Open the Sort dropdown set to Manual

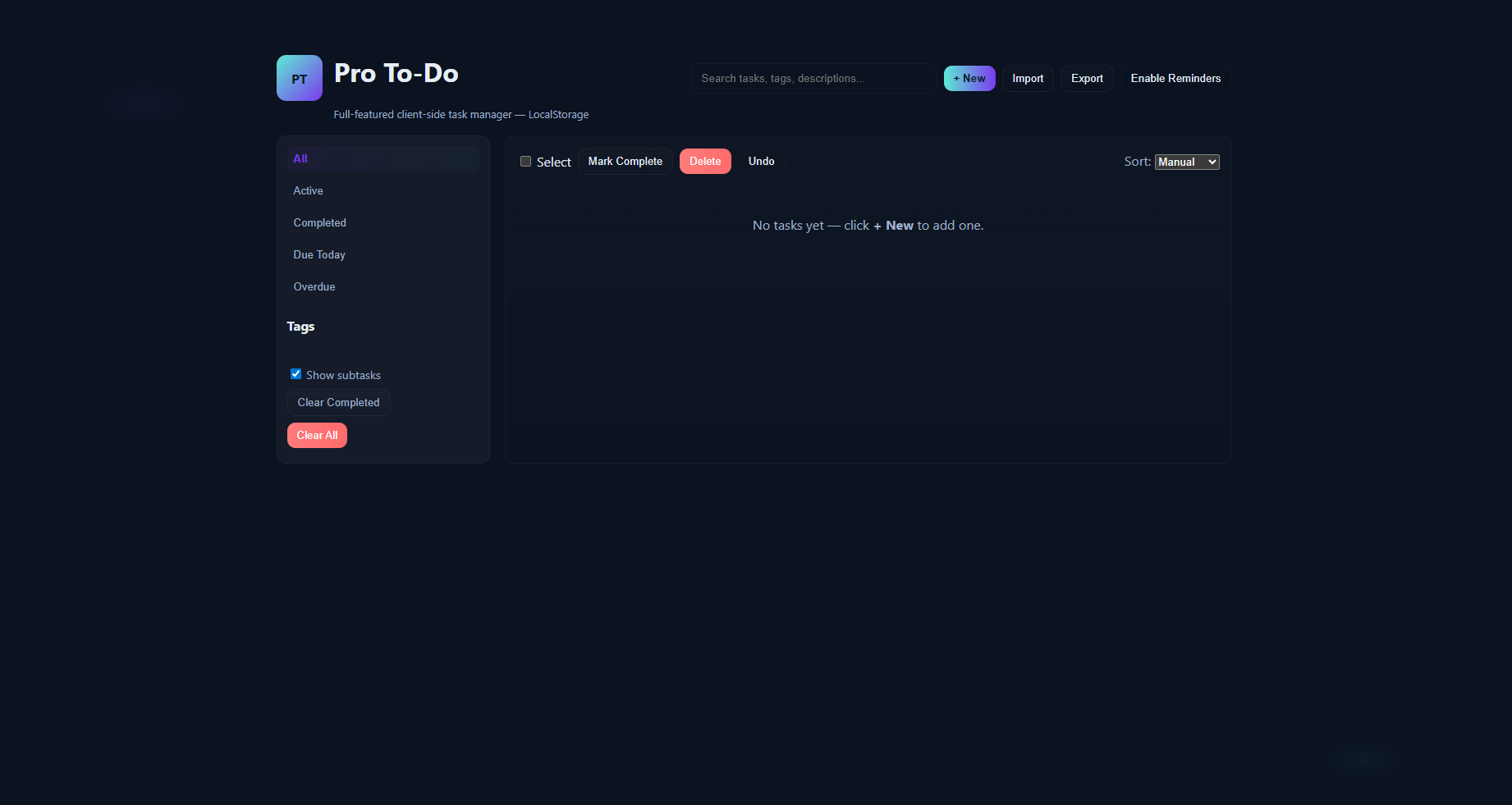1186,162
